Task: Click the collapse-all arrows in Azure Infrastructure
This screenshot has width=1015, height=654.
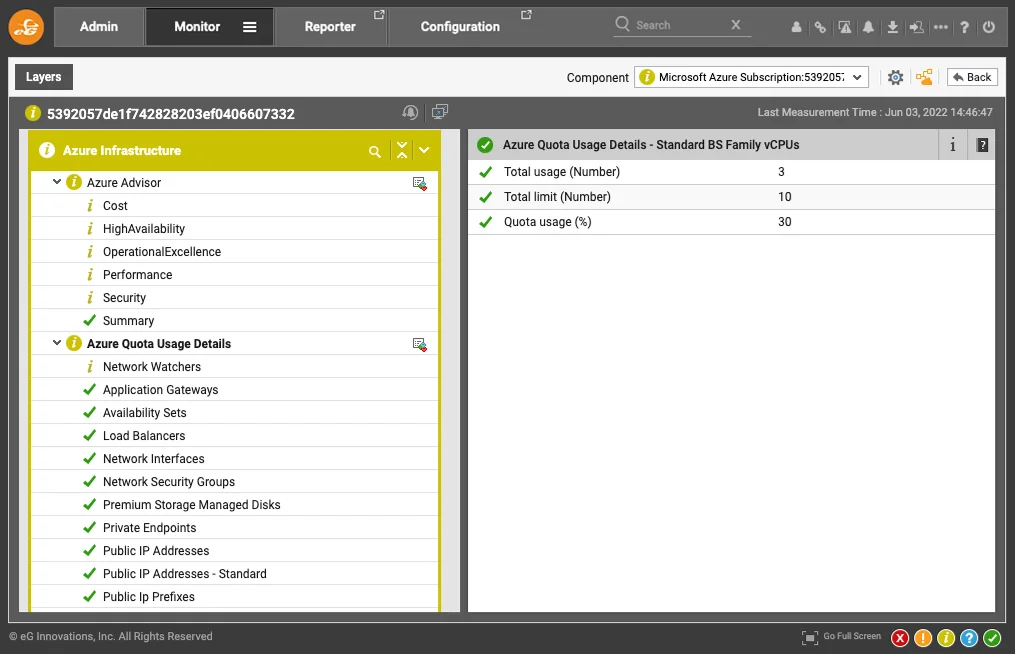Action: (402, 150)
